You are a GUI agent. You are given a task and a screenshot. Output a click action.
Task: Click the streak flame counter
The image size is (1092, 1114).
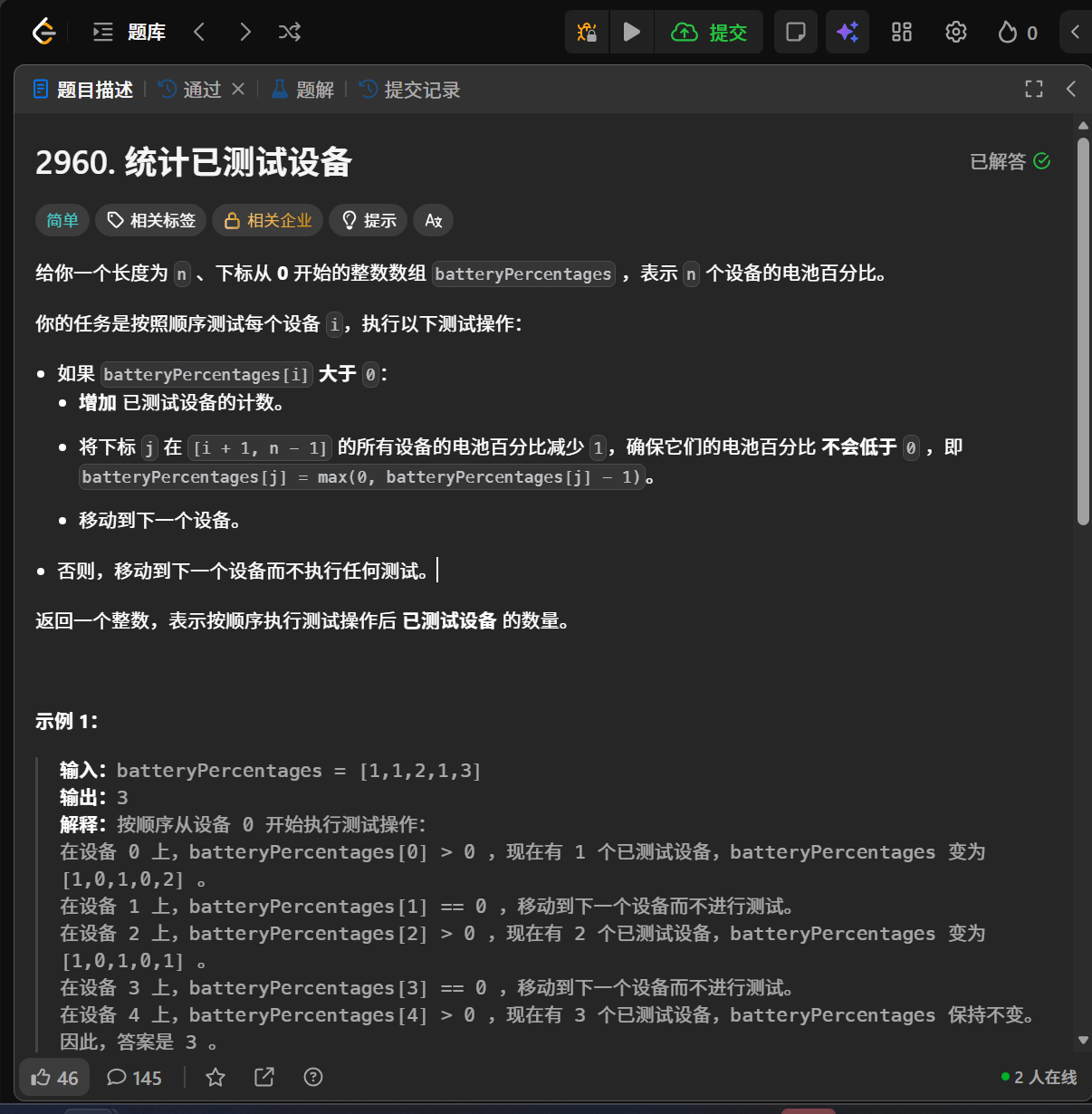click(x=1018, y=33)
